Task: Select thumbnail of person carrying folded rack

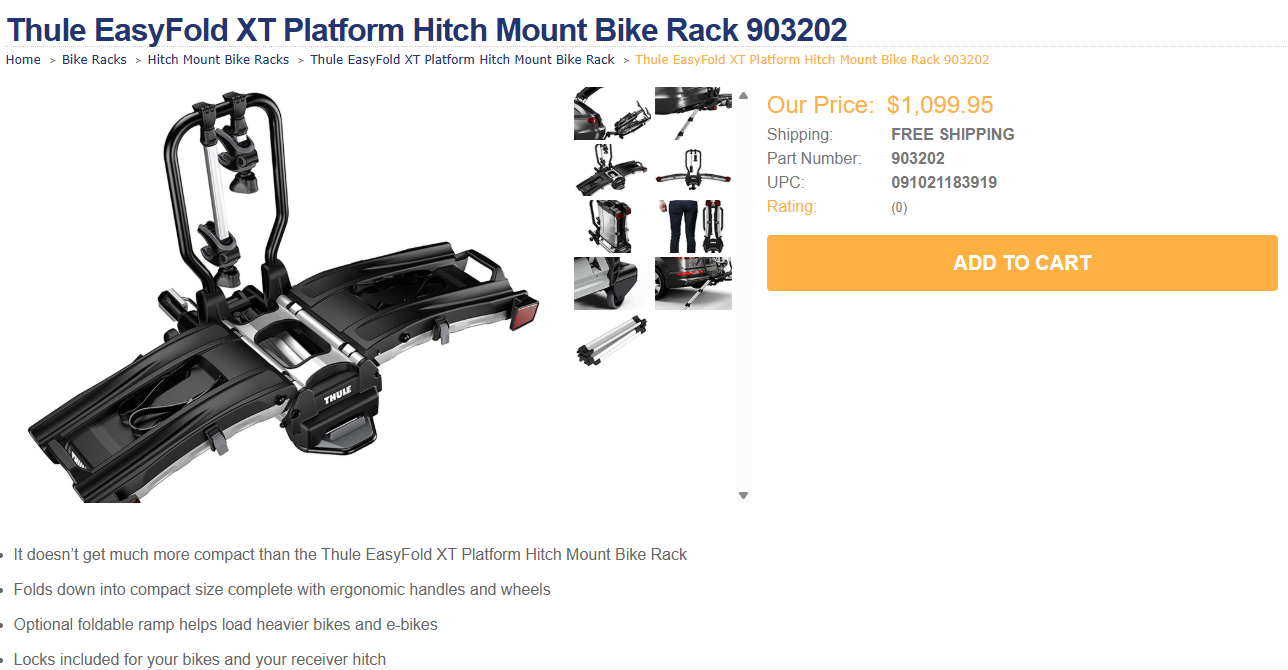Action: [x=693, y=227]
